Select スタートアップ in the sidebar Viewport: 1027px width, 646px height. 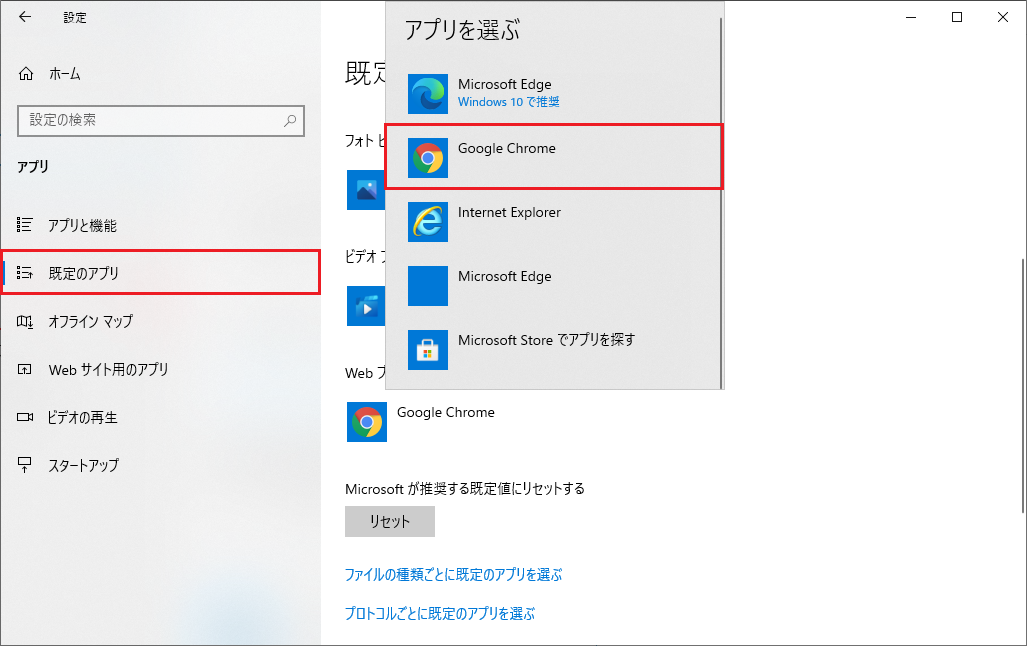pos(83,465)
